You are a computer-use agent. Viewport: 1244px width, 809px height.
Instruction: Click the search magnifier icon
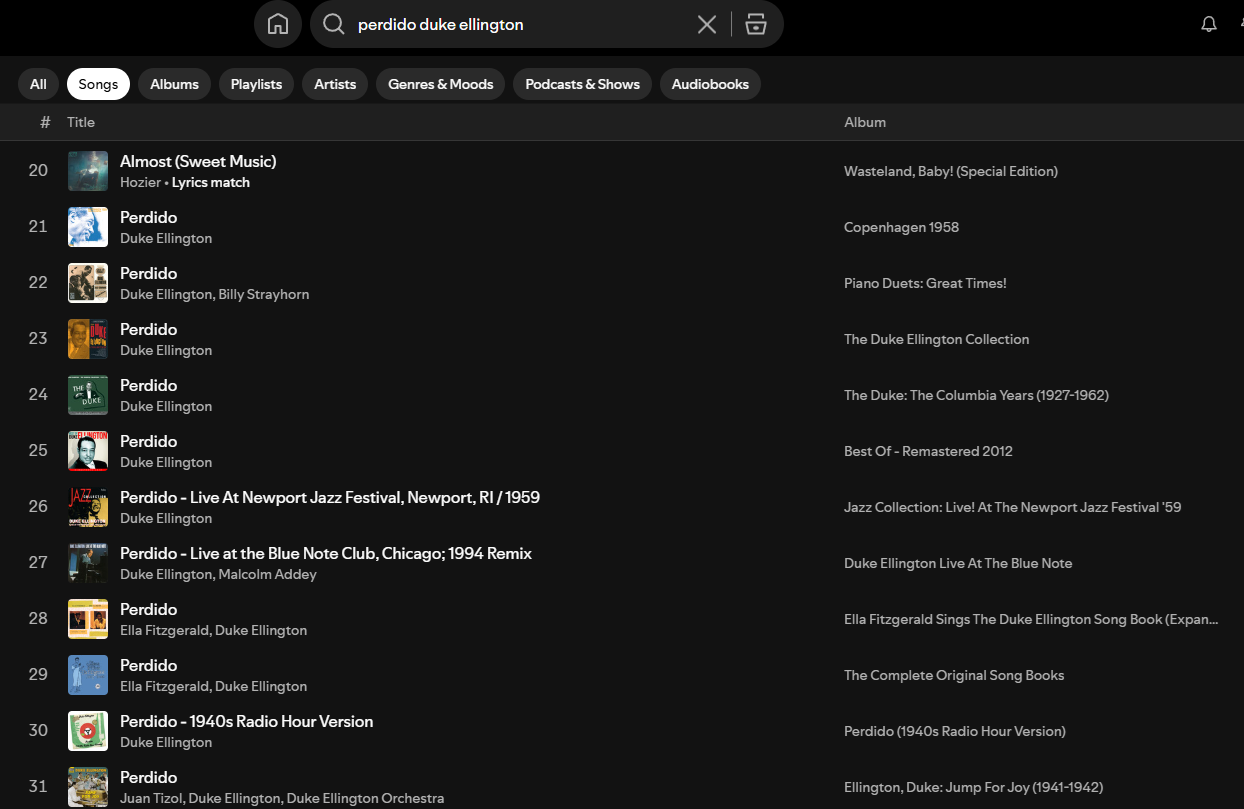(x=333, y=24)
